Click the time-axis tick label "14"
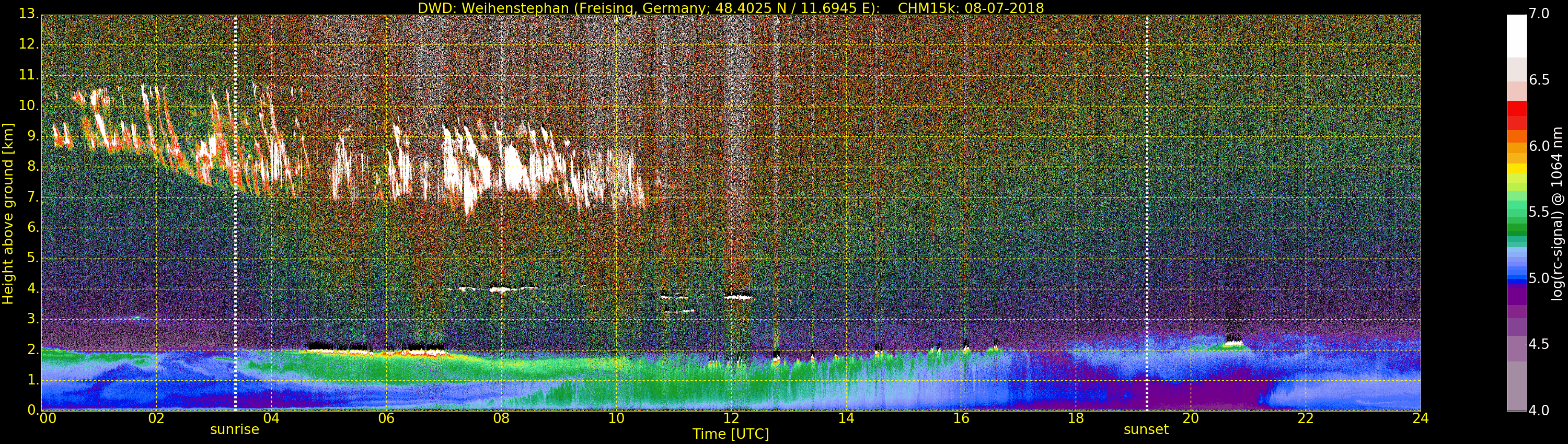 [846, 418]
